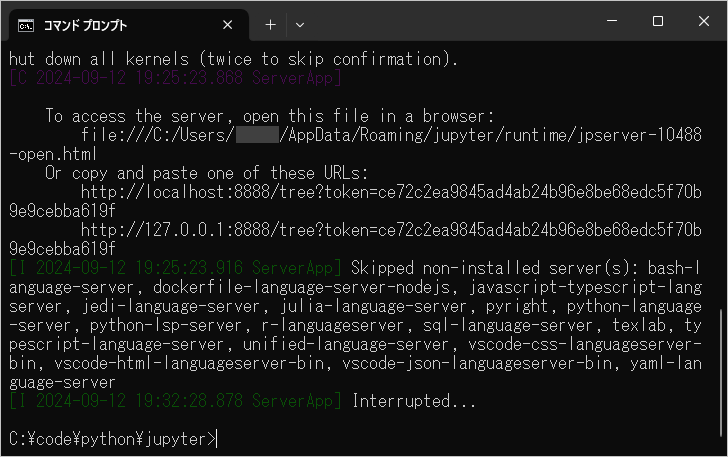Click the "To access the server" line
This screenshot has height=457, width=728.
pyautogui.click(x=269, y=115)
